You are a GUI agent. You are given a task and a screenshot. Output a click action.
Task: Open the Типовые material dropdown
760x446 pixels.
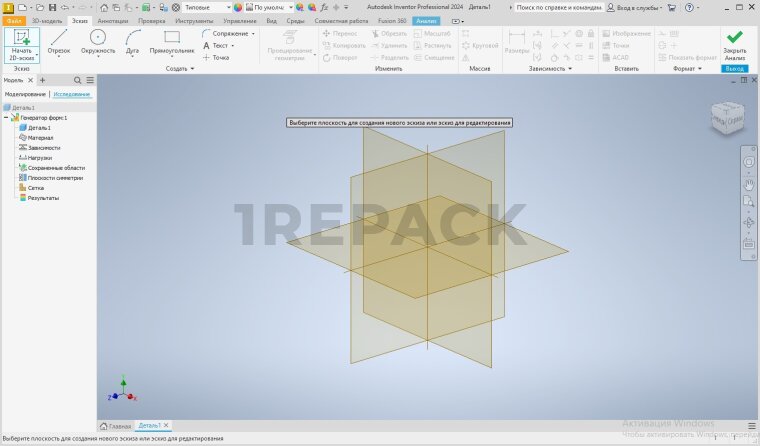[203, 7]
